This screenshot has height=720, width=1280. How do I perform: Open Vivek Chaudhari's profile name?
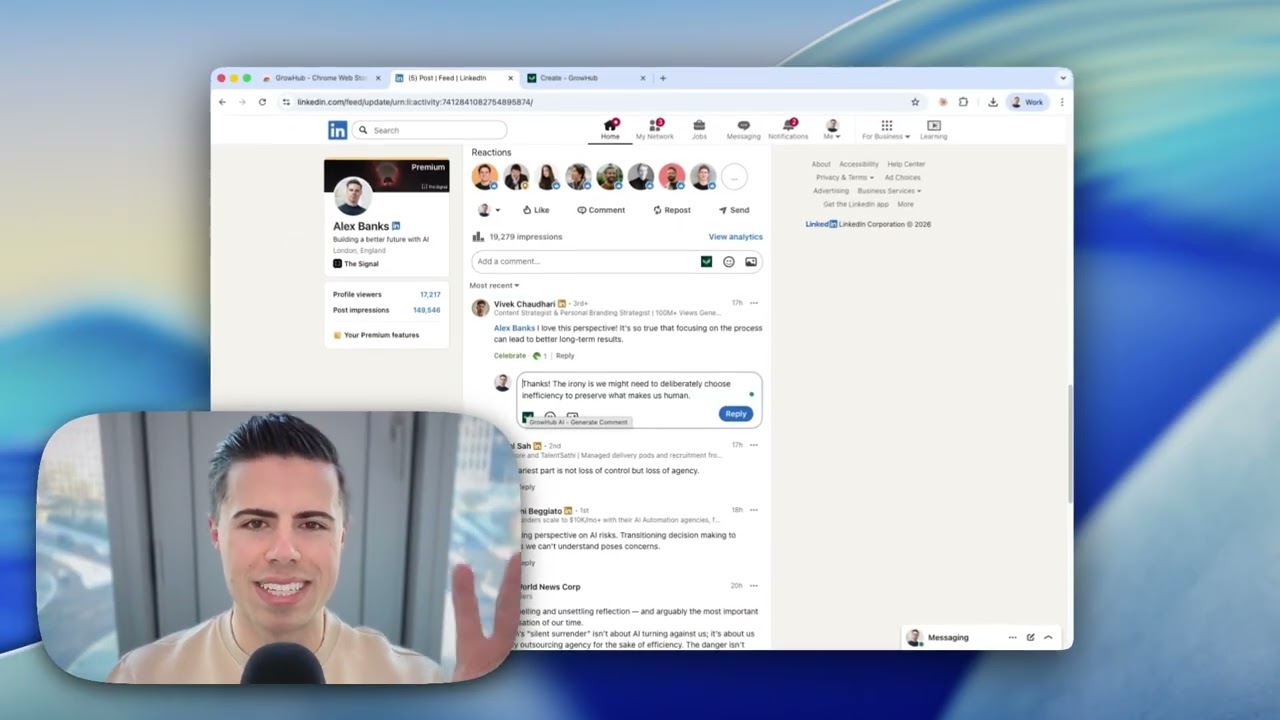click(524, 303)
